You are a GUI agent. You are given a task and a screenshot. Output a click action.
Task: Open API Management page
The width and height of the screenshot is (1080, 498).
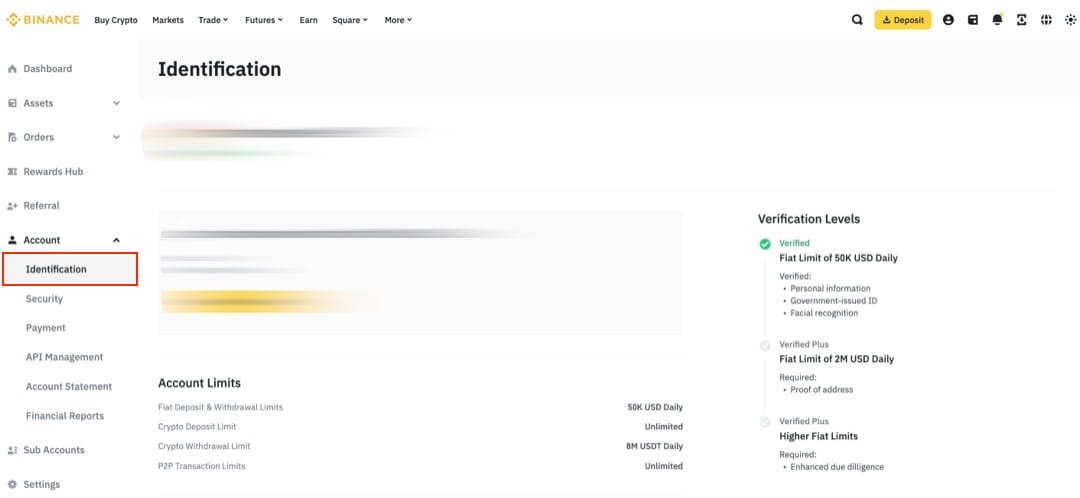64,357
